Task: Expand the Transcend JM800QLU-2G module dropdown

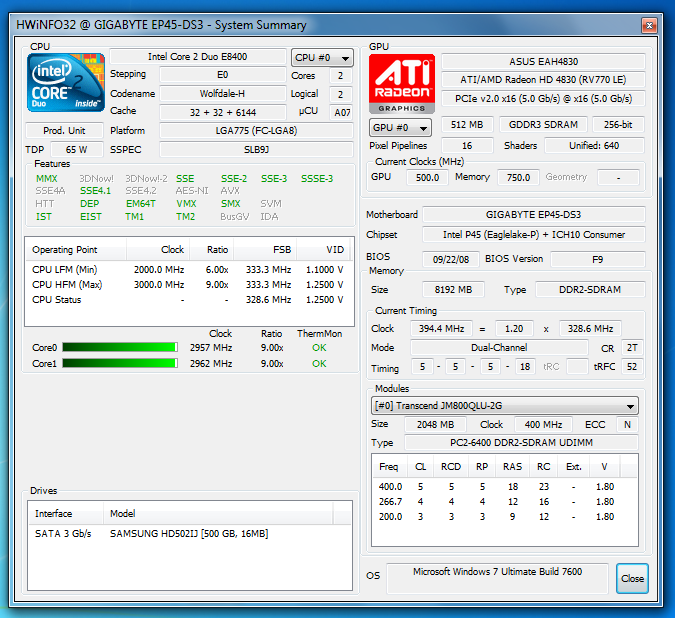Action: [504, 406]
